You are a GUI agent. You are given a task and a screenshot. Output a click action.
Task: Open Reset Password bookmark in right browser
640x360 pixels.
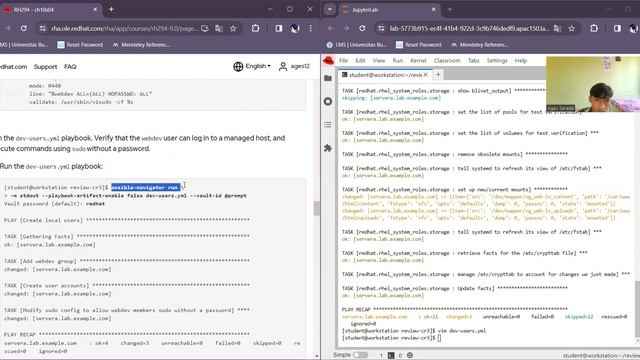tap(419, 44)
